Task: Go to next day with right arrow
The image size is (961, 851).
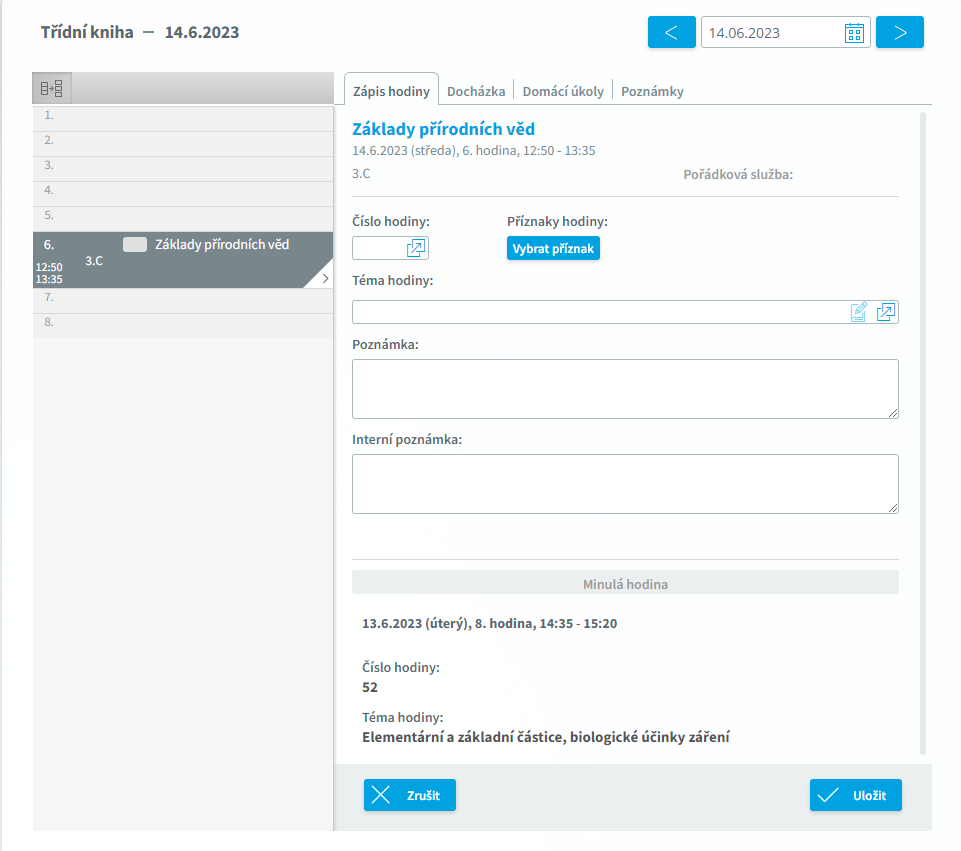Action: 899,32
